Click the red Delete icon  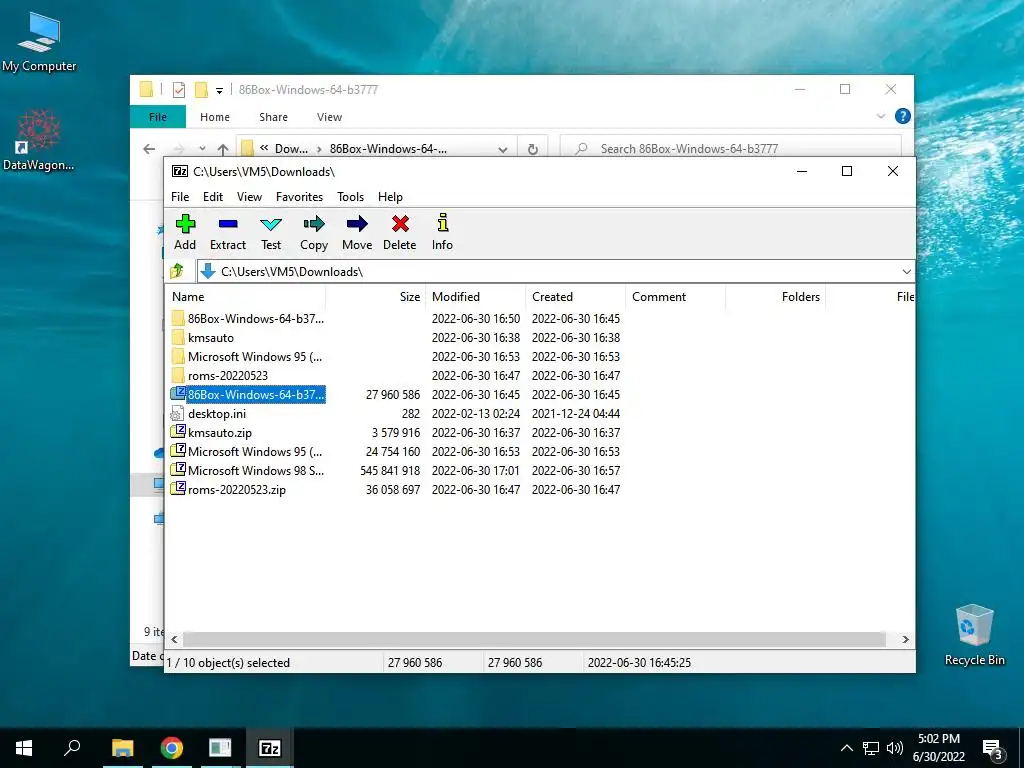coord(400,232)
